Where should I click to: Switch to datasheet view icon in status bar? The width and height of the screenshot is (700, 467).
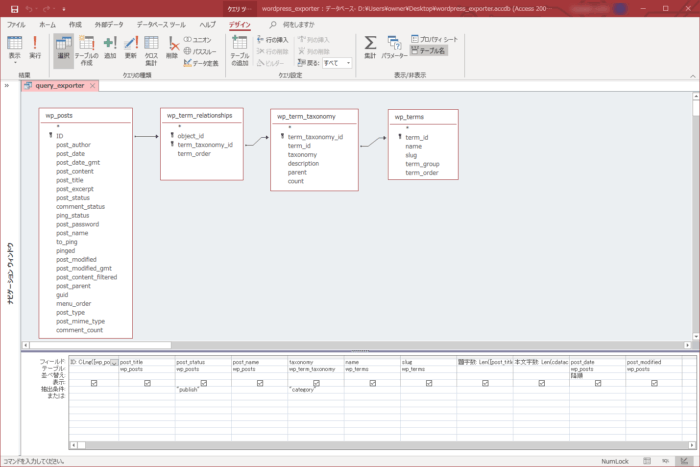tap(647, 461)
